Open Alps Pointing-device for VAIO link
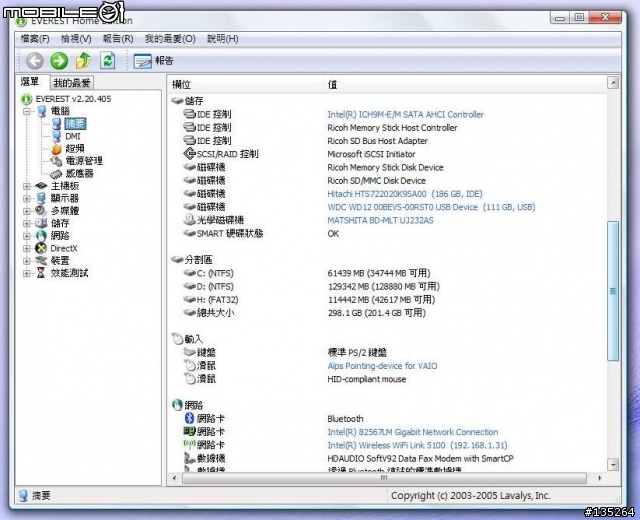The image size is (640, 520). 382,366
